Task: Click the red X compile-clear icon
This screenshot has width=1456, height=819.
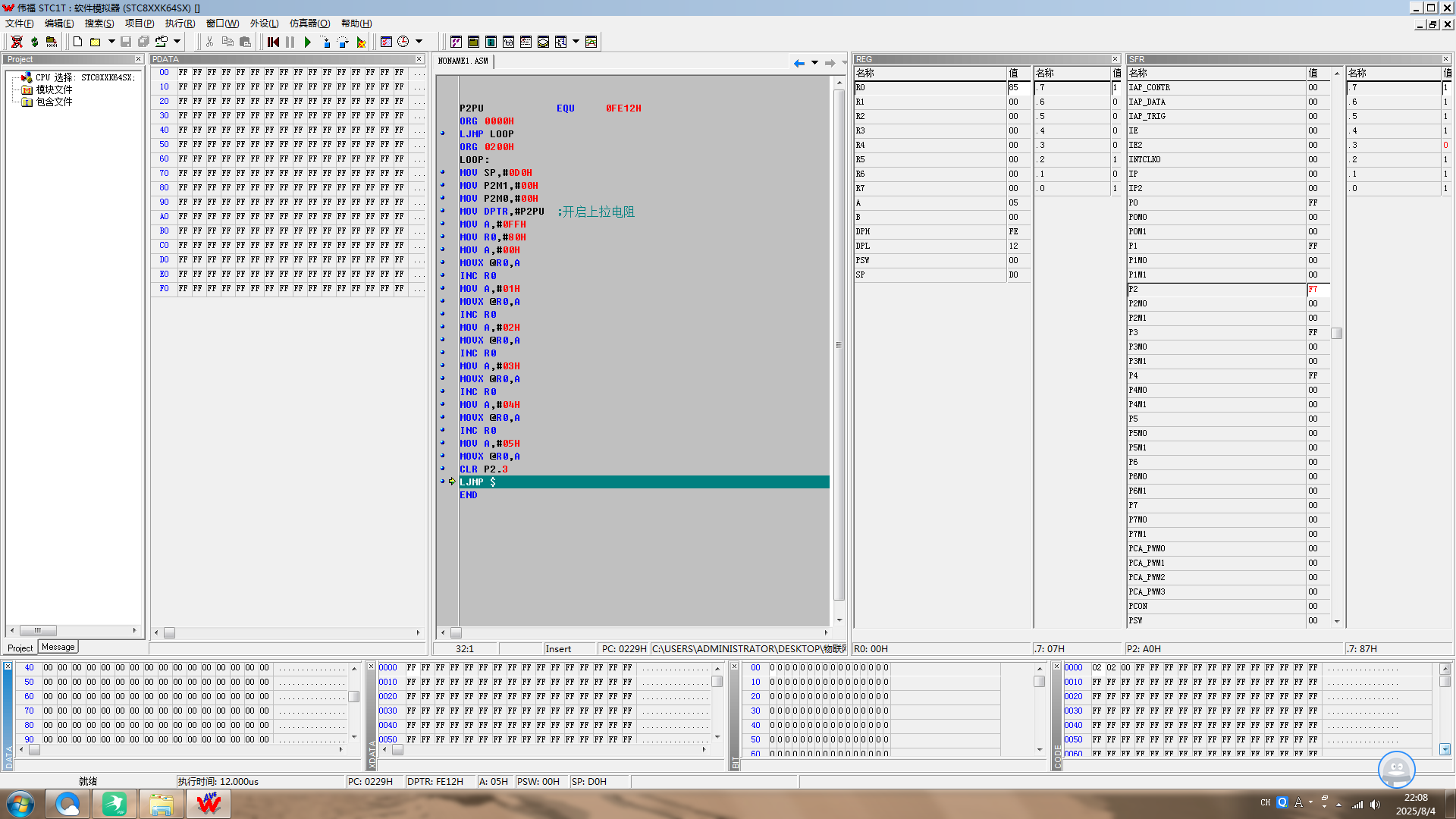Action: pos(17,42)
